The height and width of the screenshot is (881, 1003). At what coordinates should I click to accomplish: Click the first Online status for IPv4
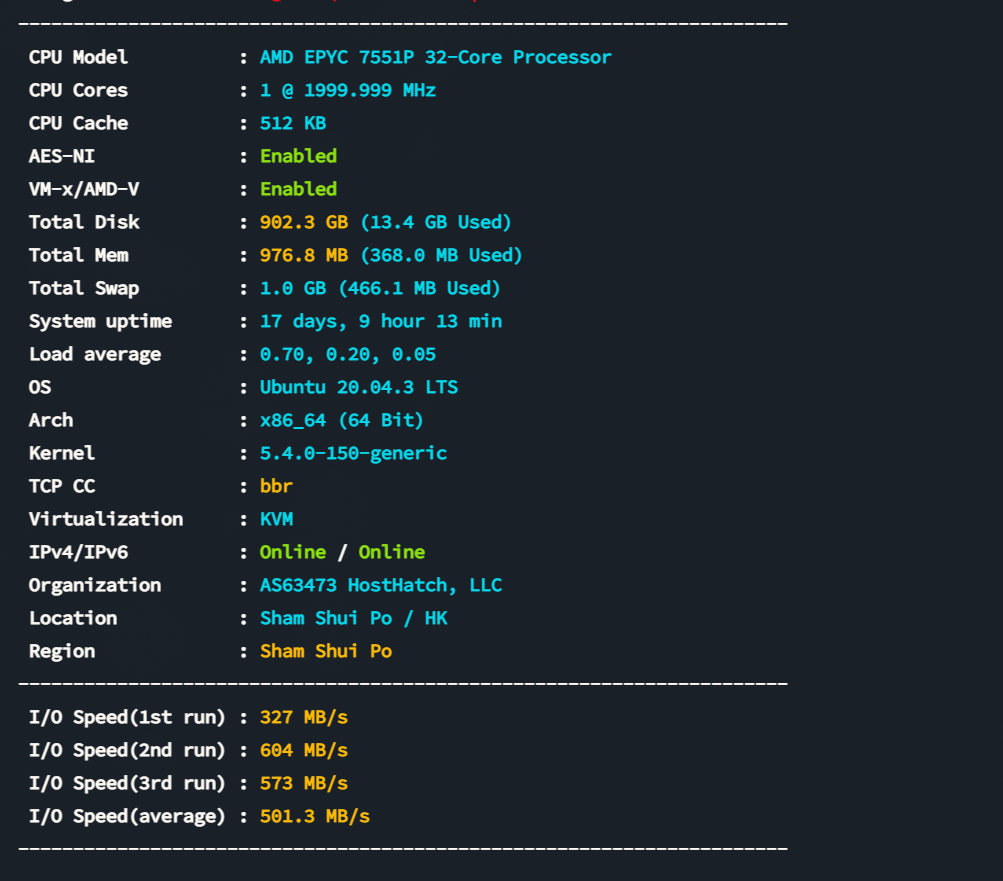click(292, 552)
